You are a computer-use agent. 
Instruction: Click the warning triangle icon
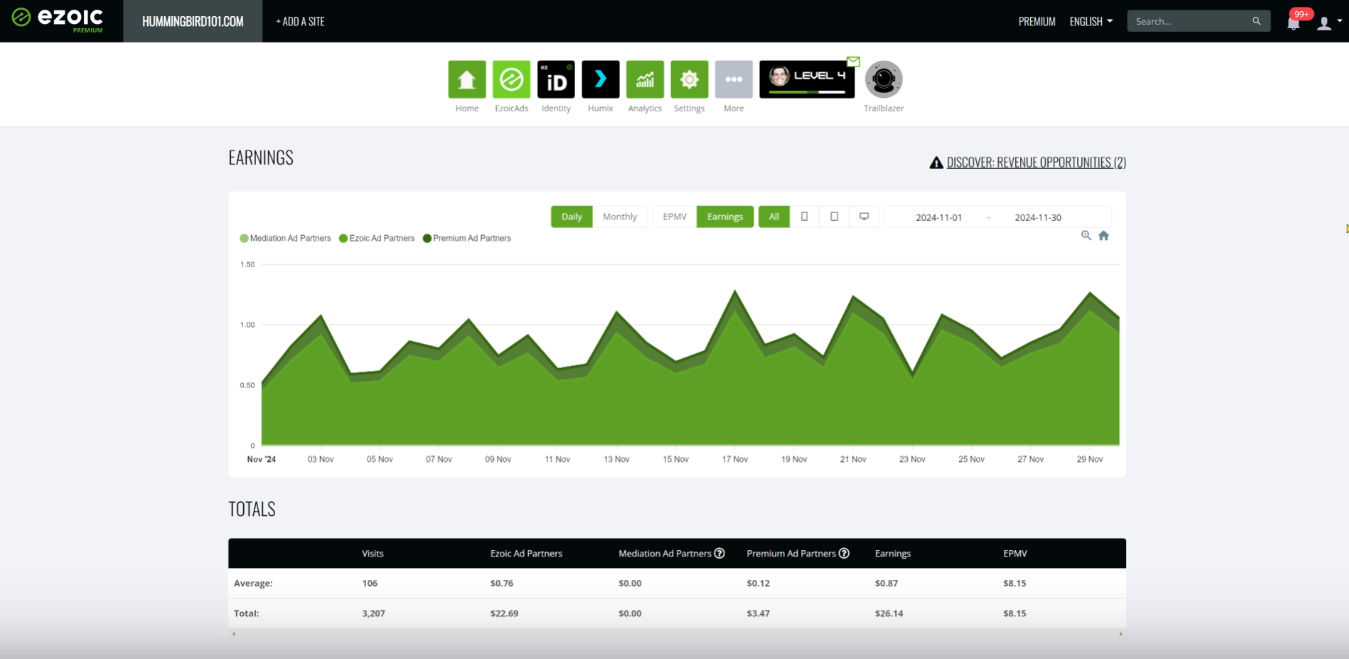click(x=936, y=162)
